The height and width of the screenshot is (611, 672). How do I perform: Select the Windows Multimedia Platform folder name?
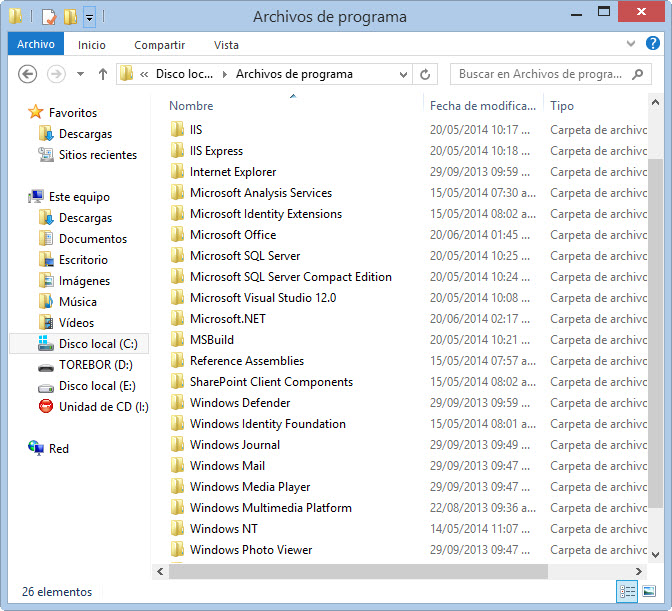(x=271, y=508)
